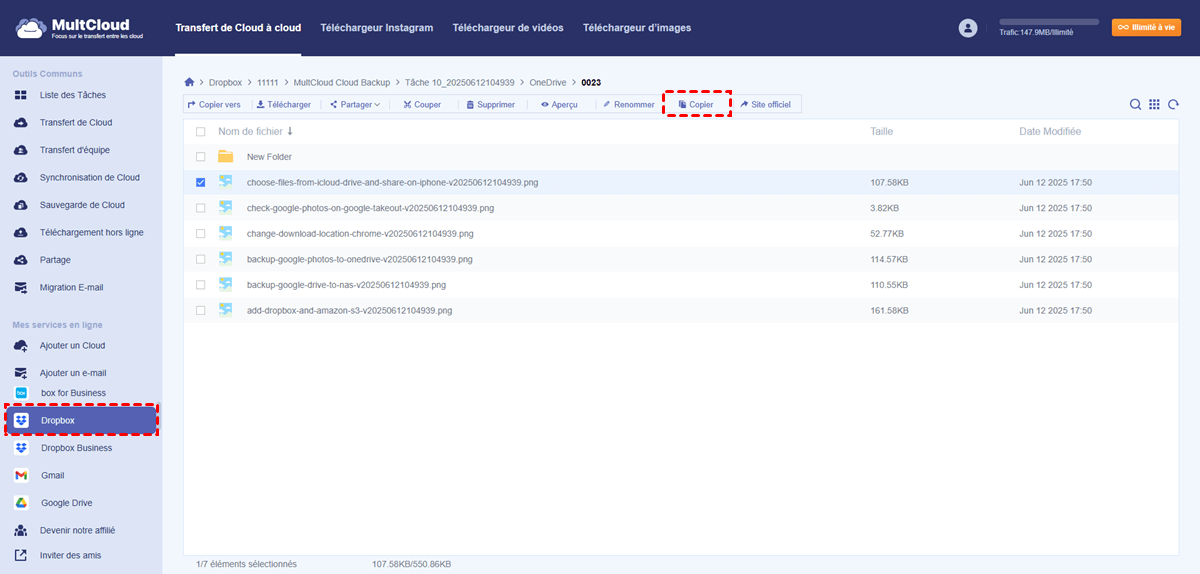
Task: Switch to grid view icon
Action: tap(1154, 105)
